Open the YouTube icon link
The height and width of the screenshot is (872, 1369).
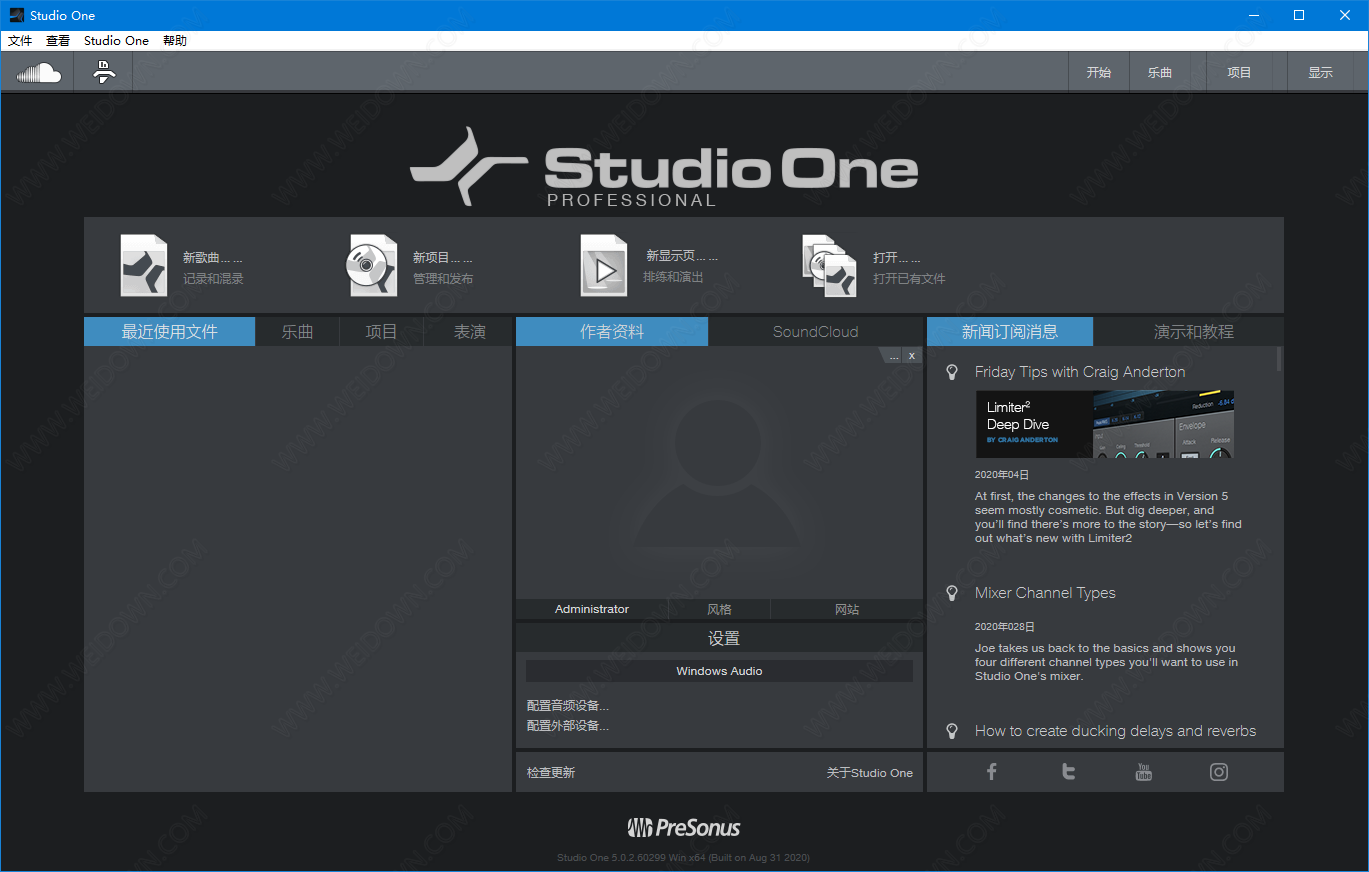tap(1144, 771)
